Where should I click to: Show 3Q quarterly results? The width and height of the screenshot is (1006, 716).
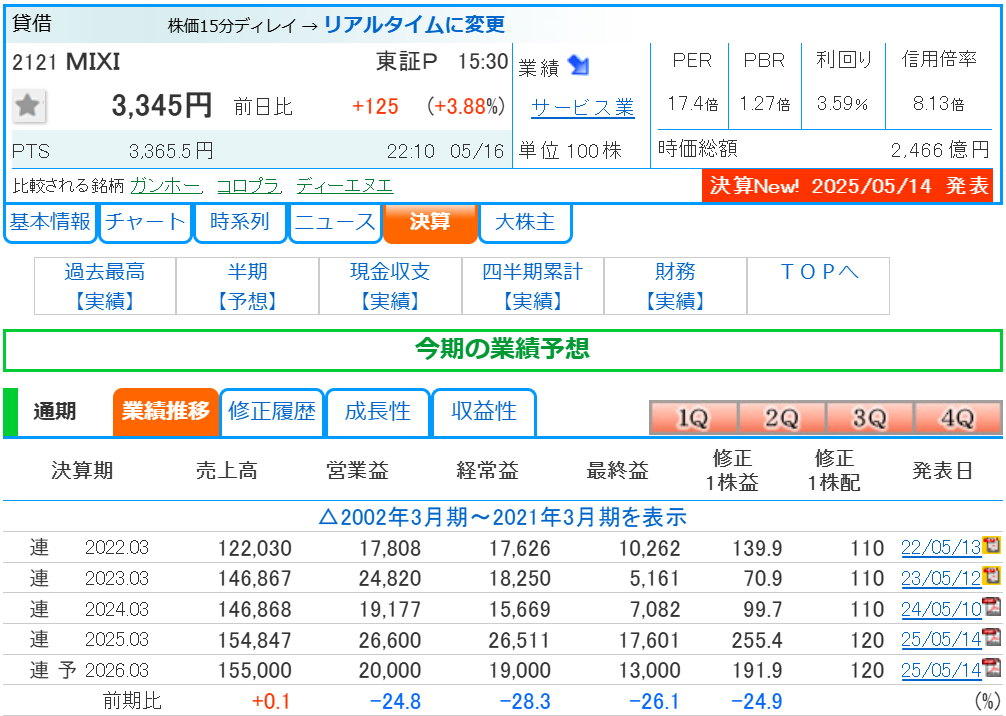point(869,418)
